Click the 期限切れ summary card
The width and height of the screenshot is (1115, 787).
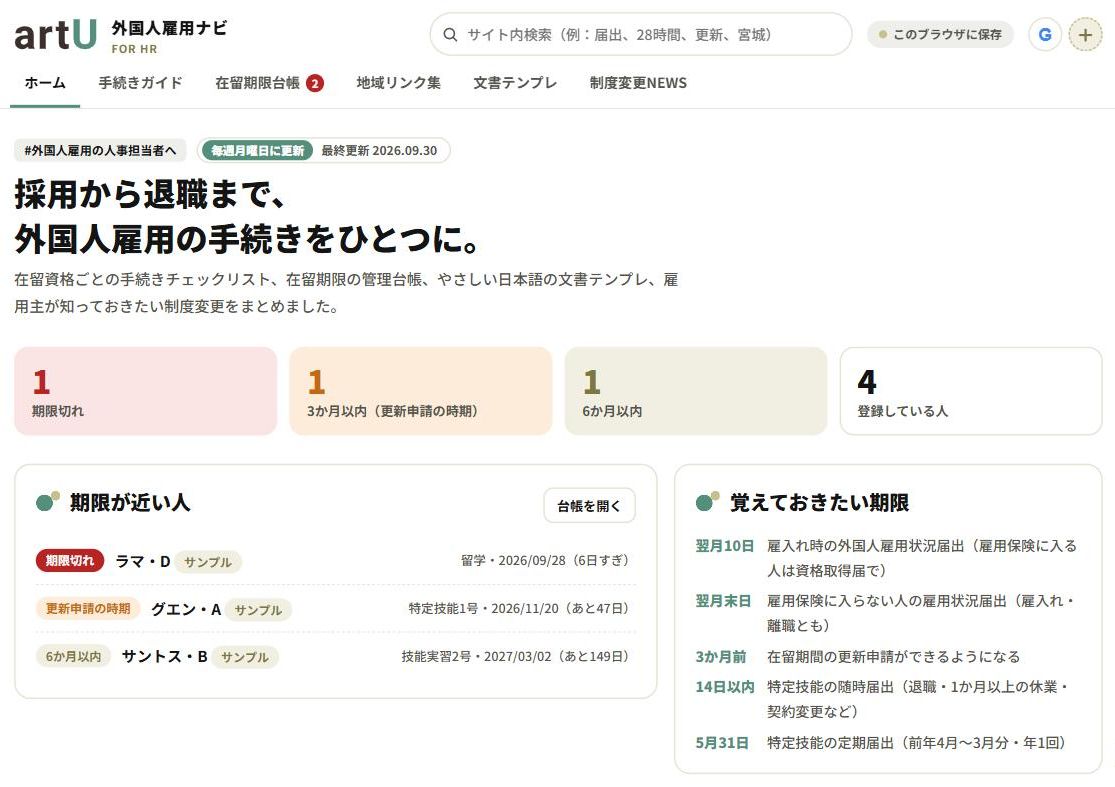pos(146,391)
